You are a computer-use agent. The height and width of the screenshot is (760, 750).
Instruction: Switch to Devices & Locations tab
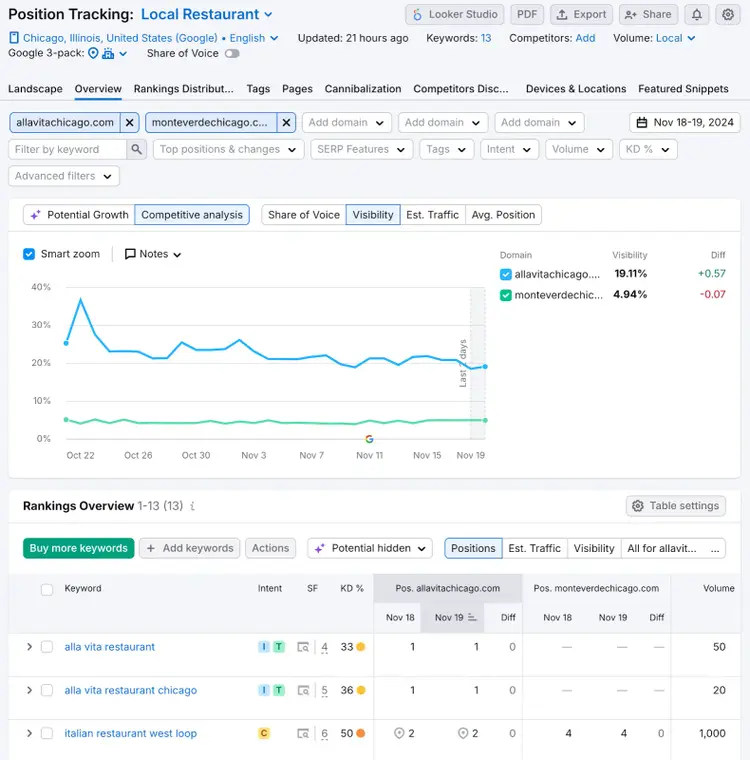point(576,89)
